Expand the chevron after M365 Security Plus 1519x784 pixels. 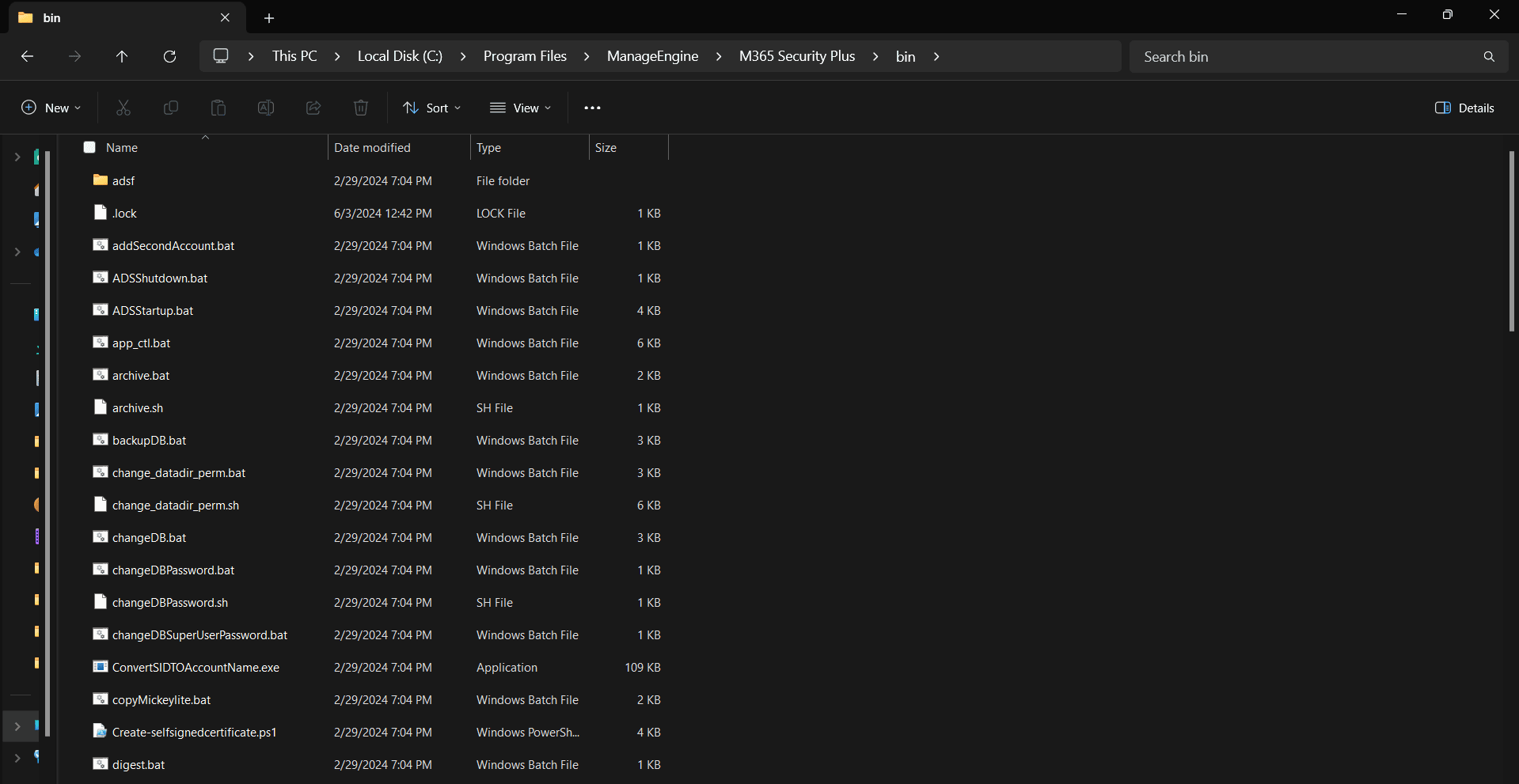(x=875, y=56)
